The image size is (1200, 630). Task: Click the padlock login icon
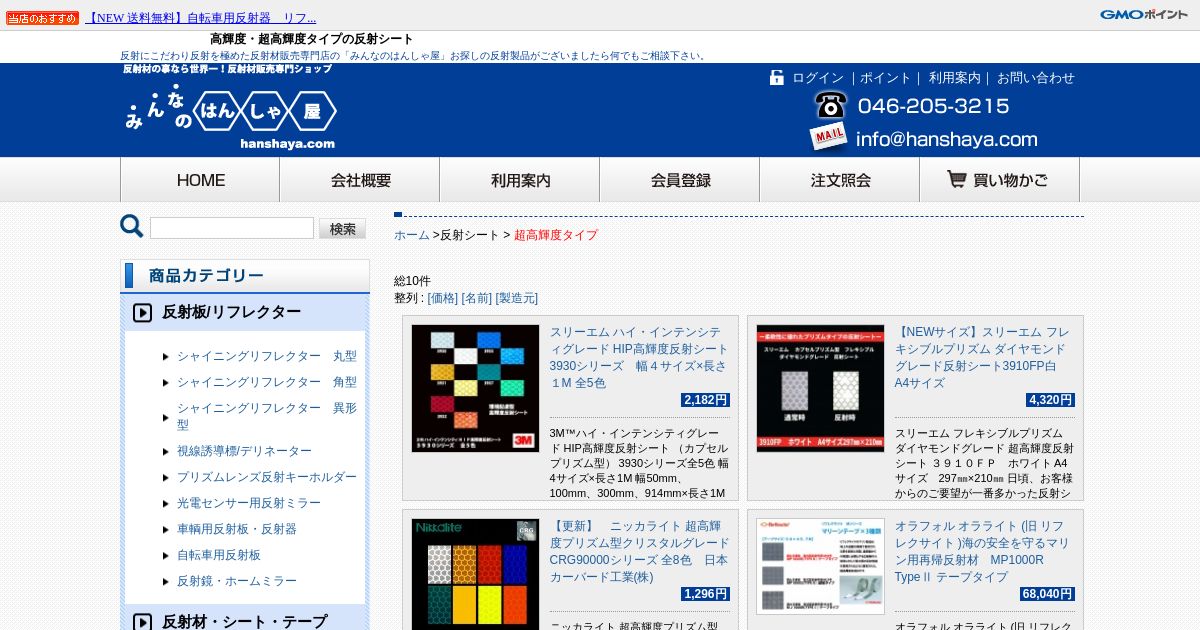click(777, 77)
